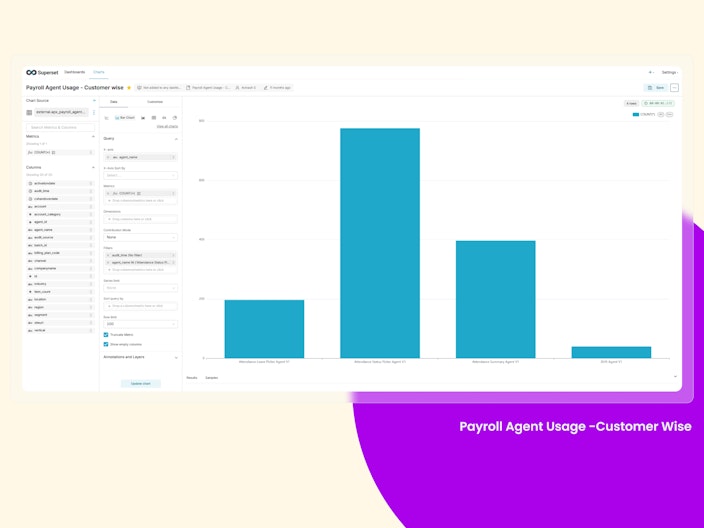The image size is (704, 528).
Task: Collapse the Chart Source panel
Action: 94,101
